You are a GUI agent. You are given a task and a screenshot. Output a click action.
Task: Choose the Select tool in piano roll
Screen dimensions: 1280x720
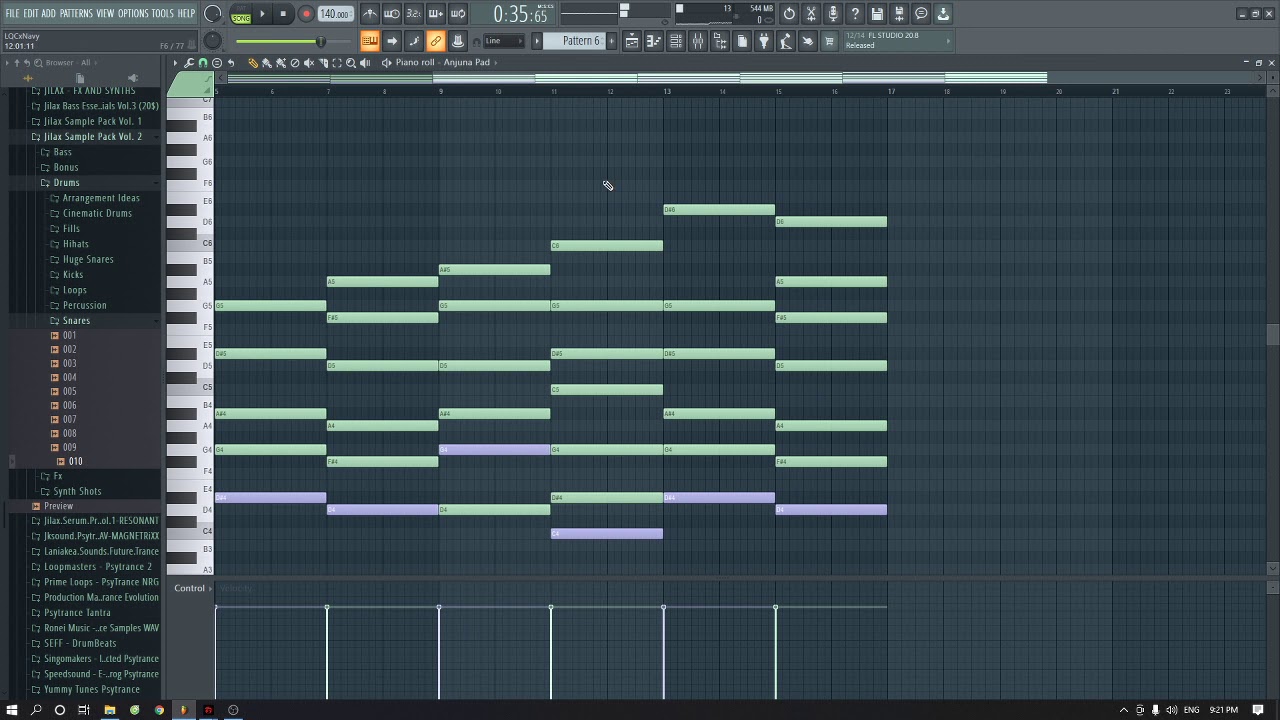337,63
